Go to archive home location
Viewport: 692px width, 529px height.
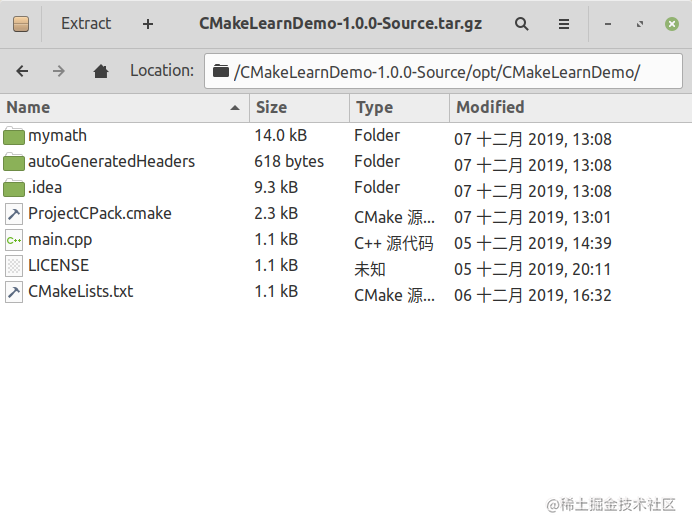click(x=101, y=71)
